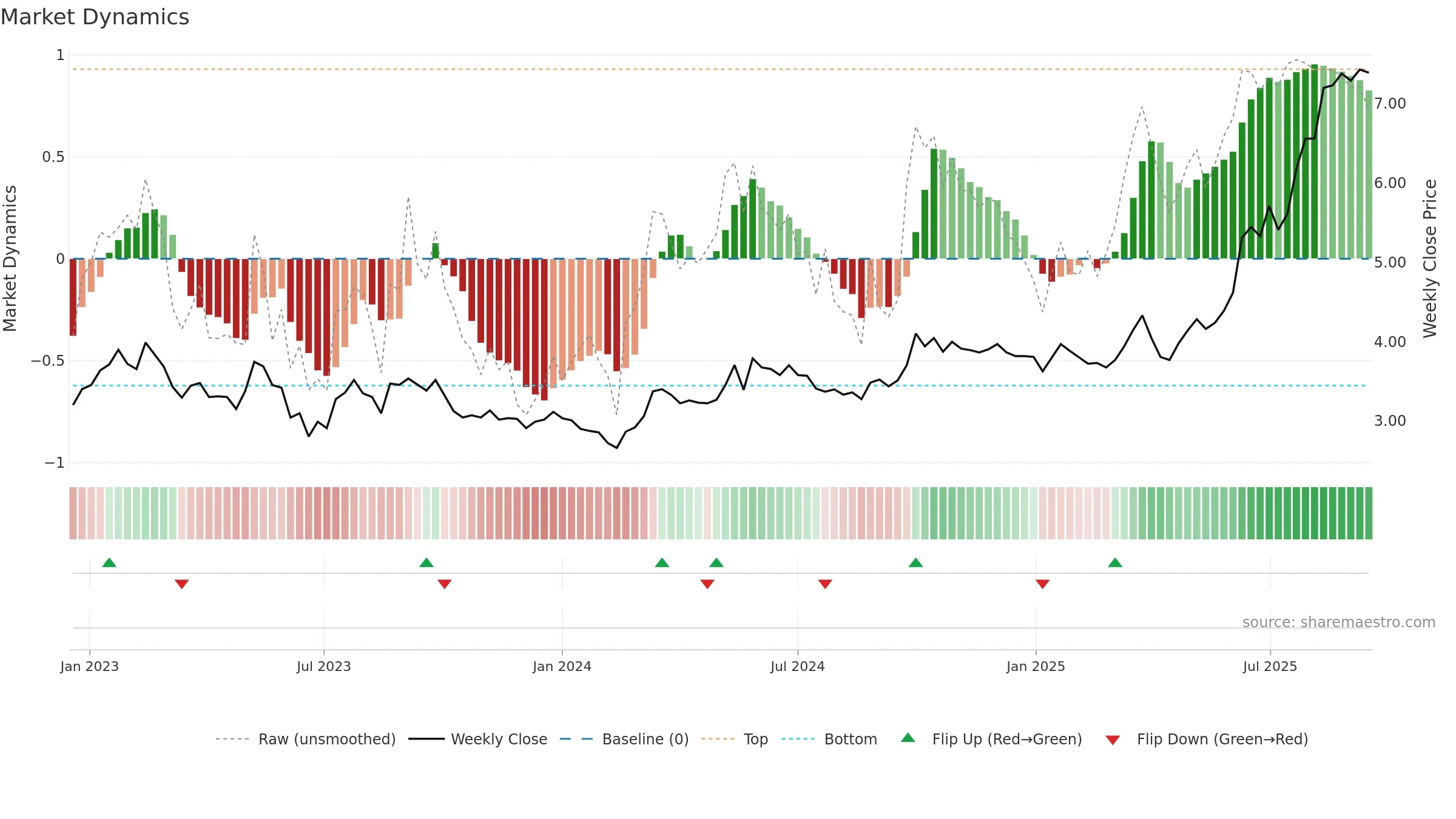The image size is (1456, 819).
Task: Click the 0.5 left axis label
Action: click(53, 157)
